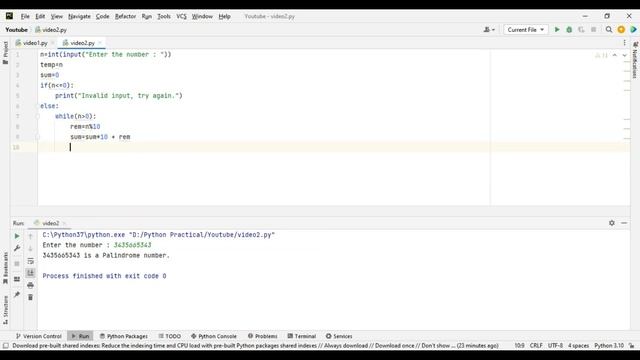Hide the Run panel with minus icon
This screenshot has width=640, height=360.
pos(624,223)
